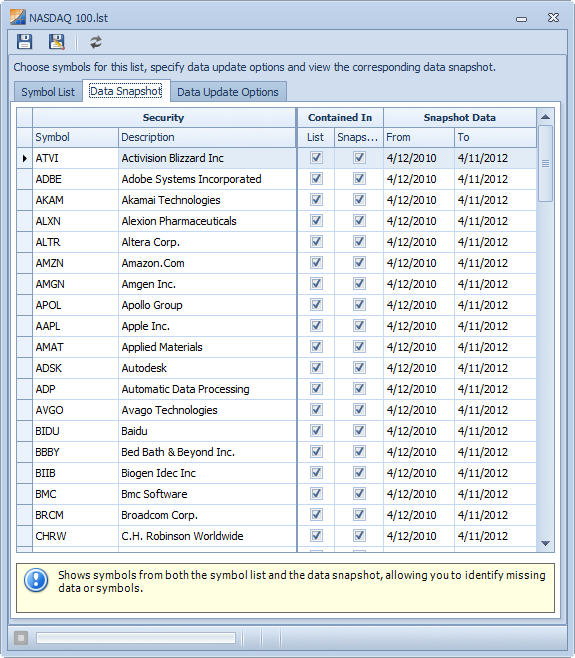
Task: Click the NASDAQ 100.lst window title icon
Action: [18, 18]
